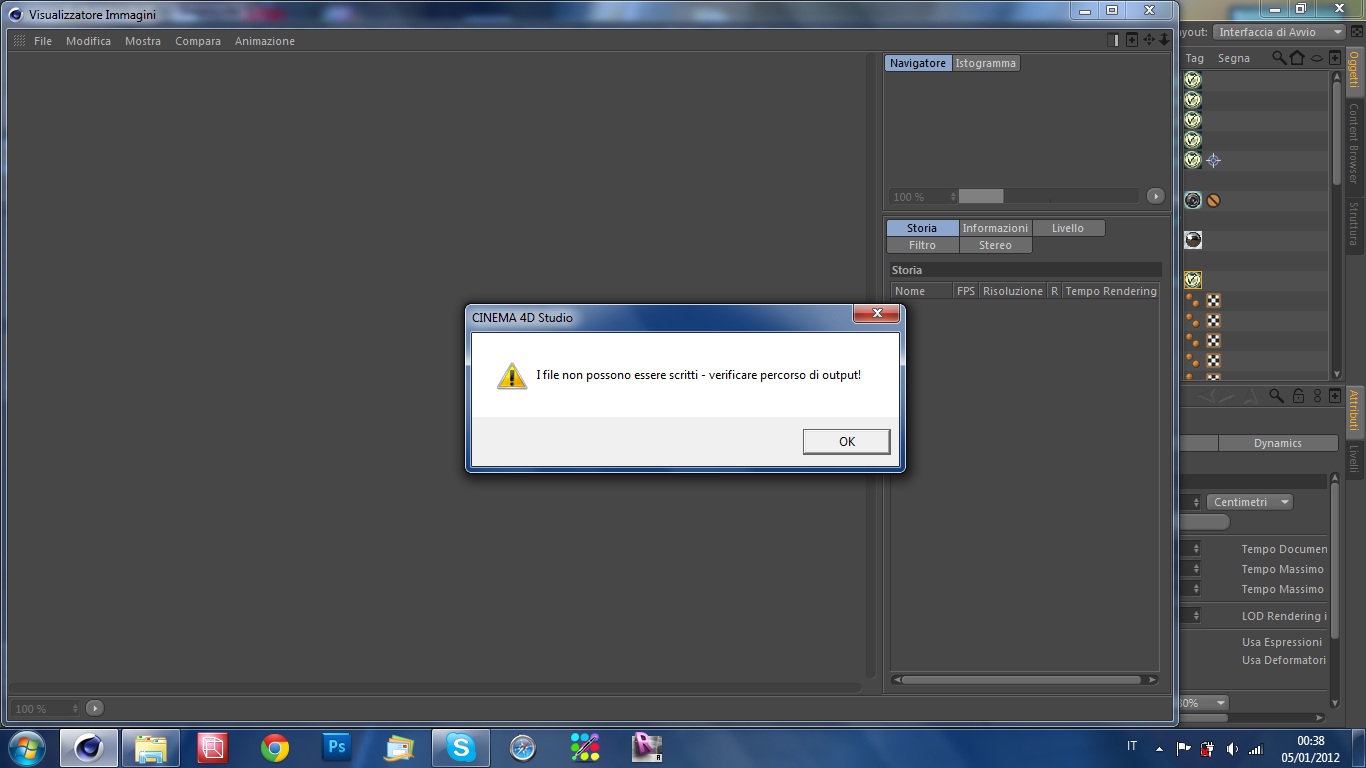This screenshot has width=1366, height=768.
Task: Switch to the Istogramma tab
Action: pos(985,63)
